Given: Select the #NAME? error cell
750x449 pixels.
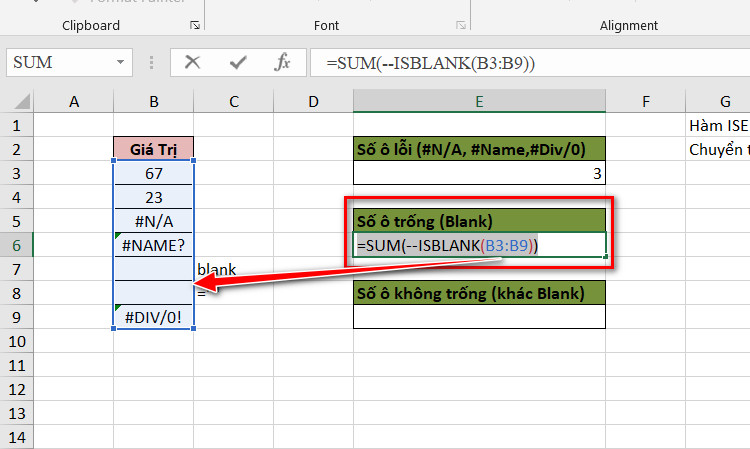Looking at the screenshot, I should 154,245.
